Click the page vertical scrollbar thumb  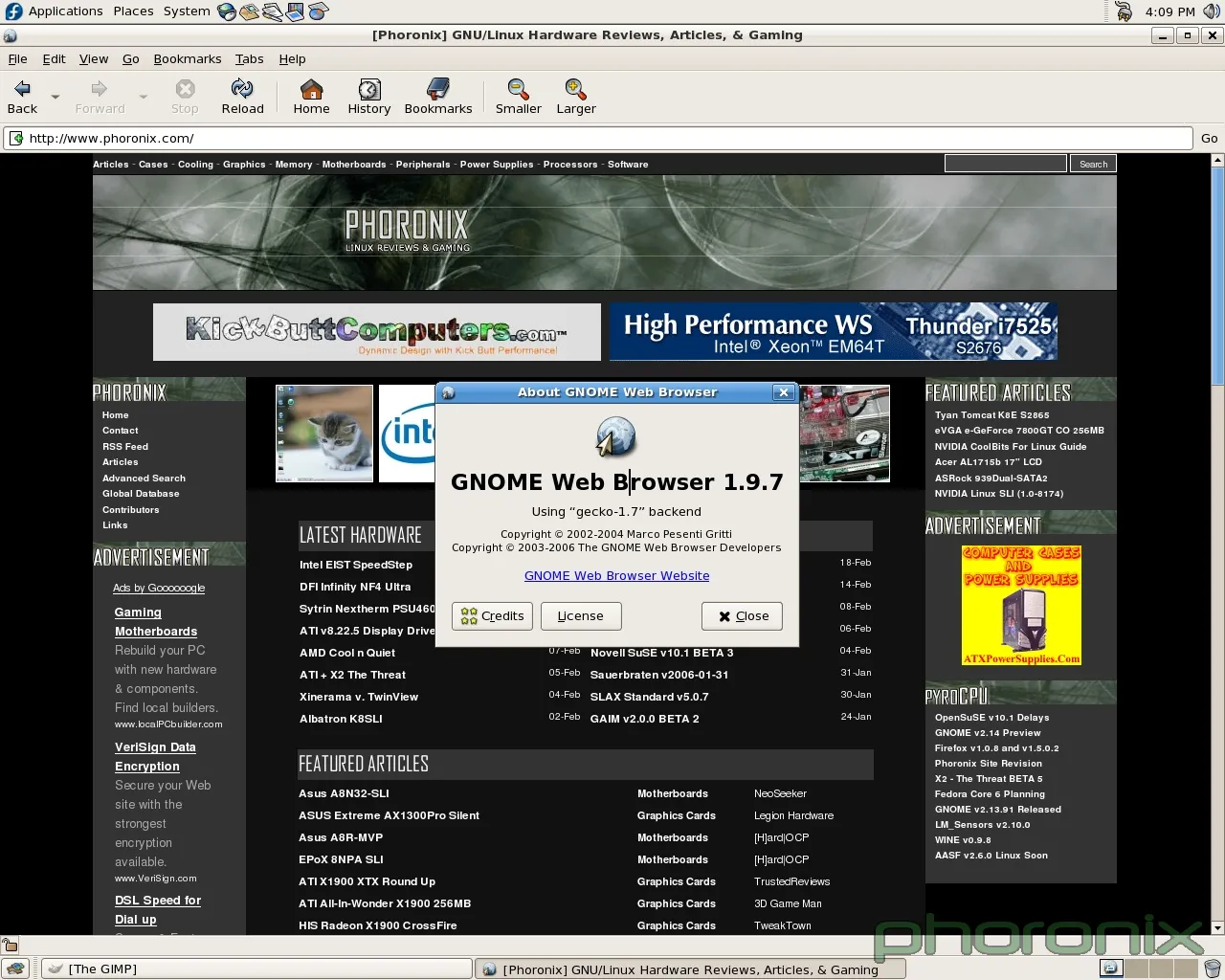point(1217,276)
